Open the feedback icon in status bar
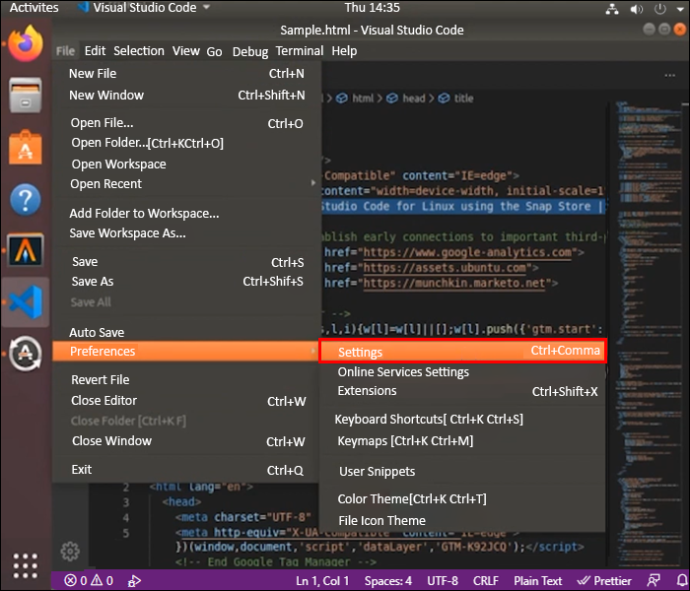Image resolution: width=690 pixels, height=591 pixels. (653, 580)
